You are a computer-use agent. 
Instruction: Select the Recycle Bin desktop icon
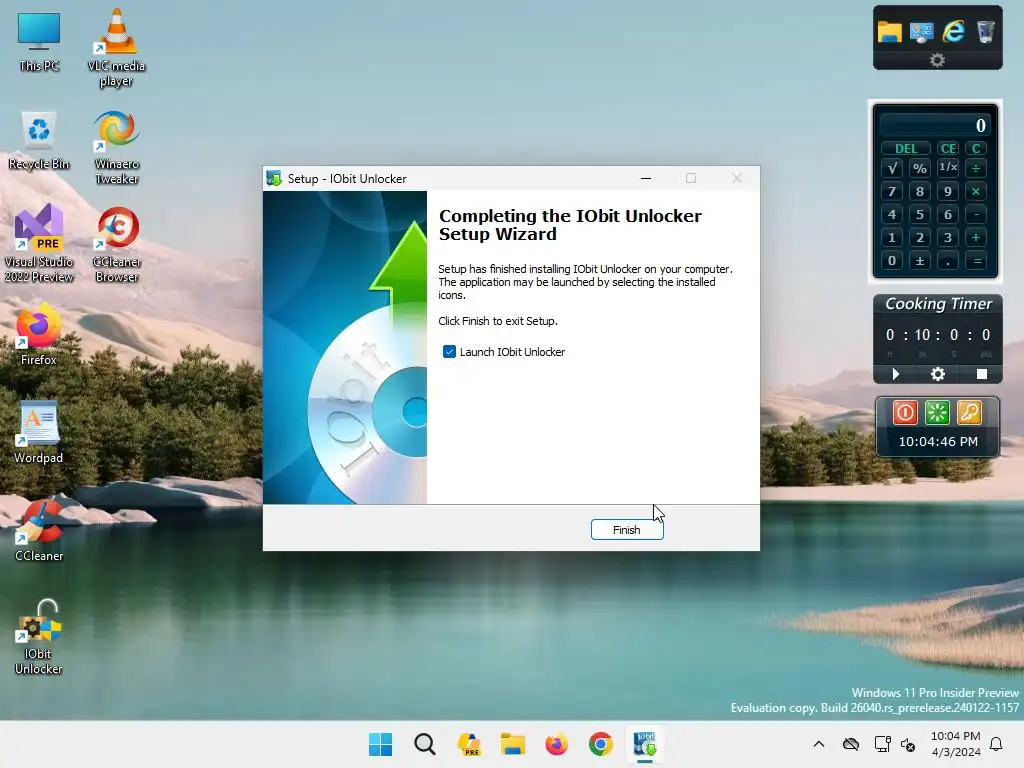tap(39, 140)
